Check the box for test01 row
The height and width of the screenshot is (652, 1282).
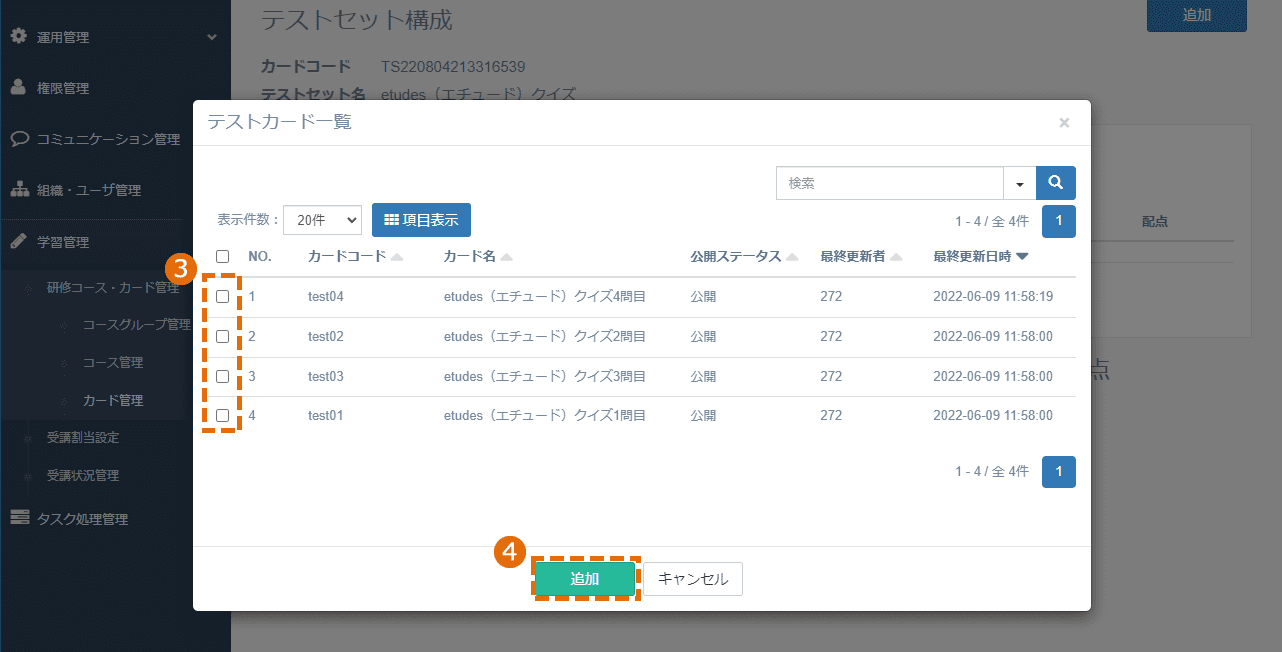[x=222, y=415]
